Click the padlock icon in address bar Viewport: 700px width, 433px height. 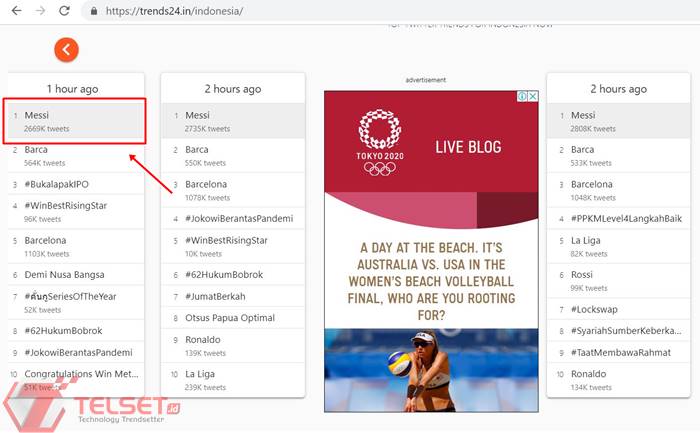tap(94, 11)
